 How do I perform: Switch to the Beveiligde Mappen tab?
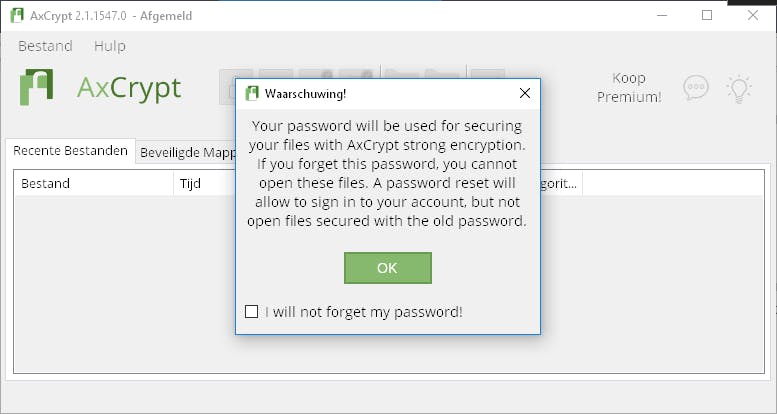(186, 152)
